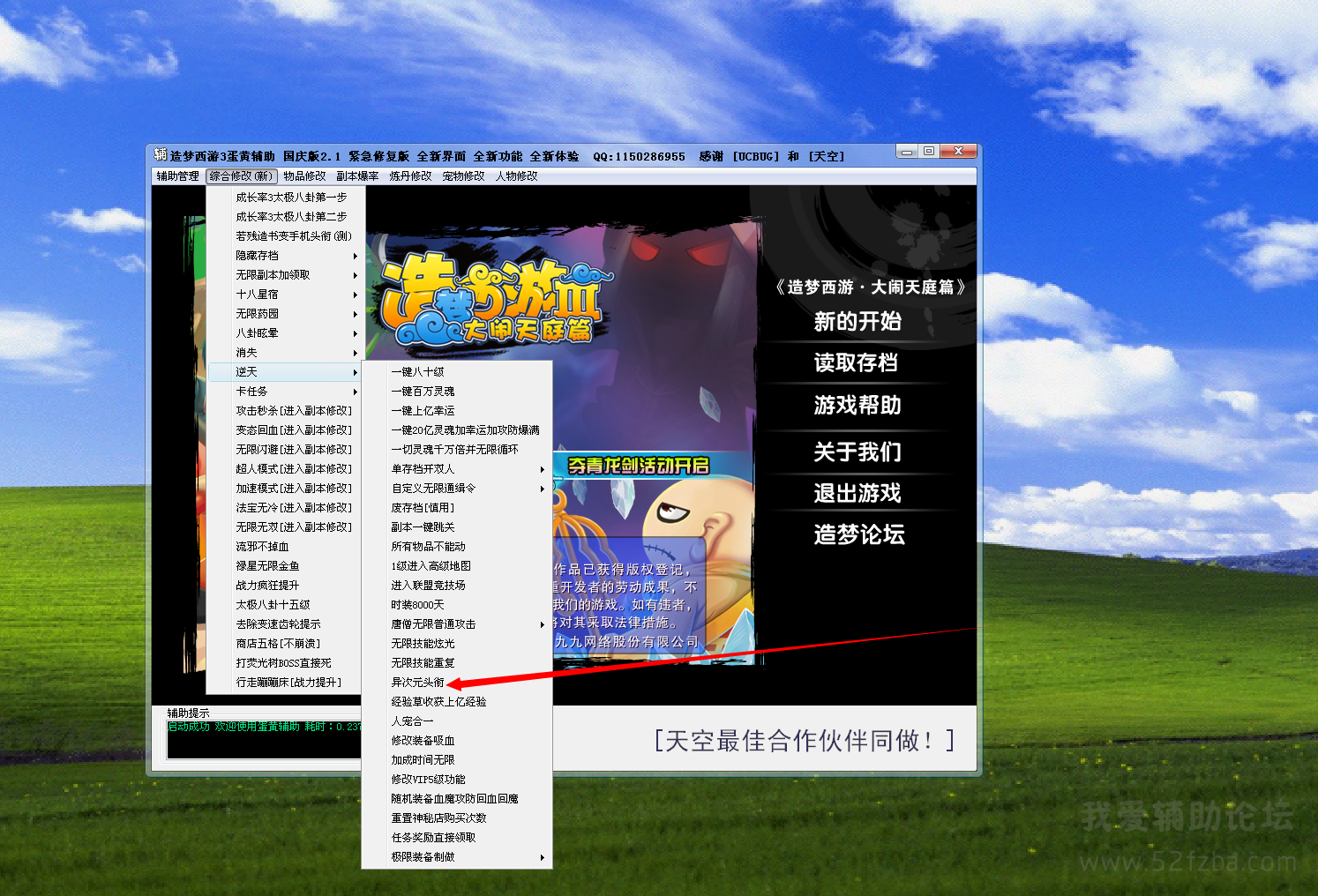This screenshot has height=896, width=1318.
Task: Click 无限技能炫光 in the submenu
Action: 457,644
